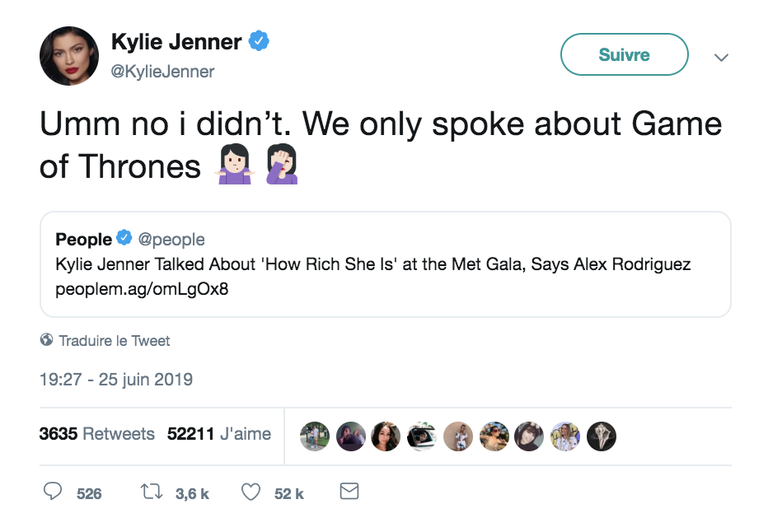View the 3635 Retweets list
Image resolution: width=768 pixels, height=532 pixels.
[x=96, y=434]
